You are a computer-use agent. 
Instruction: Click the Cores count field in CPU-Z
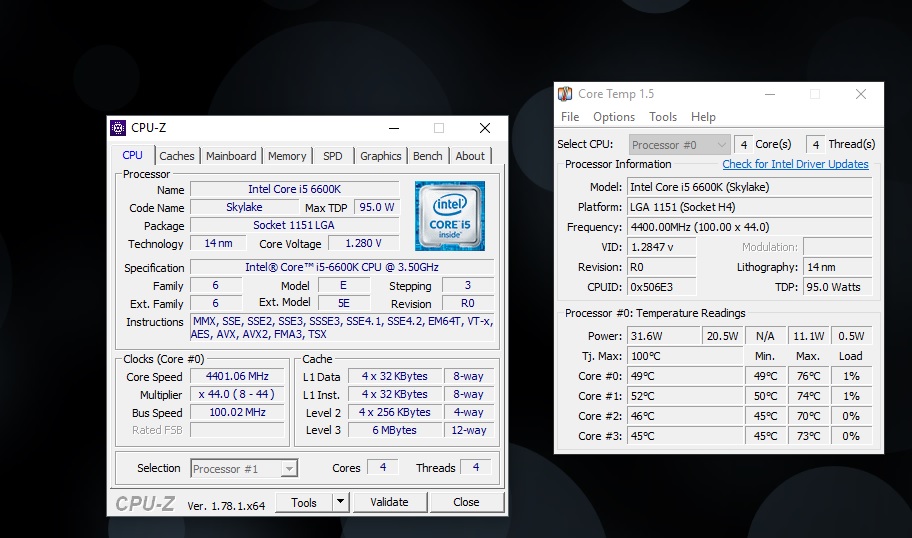pos(383,467)
